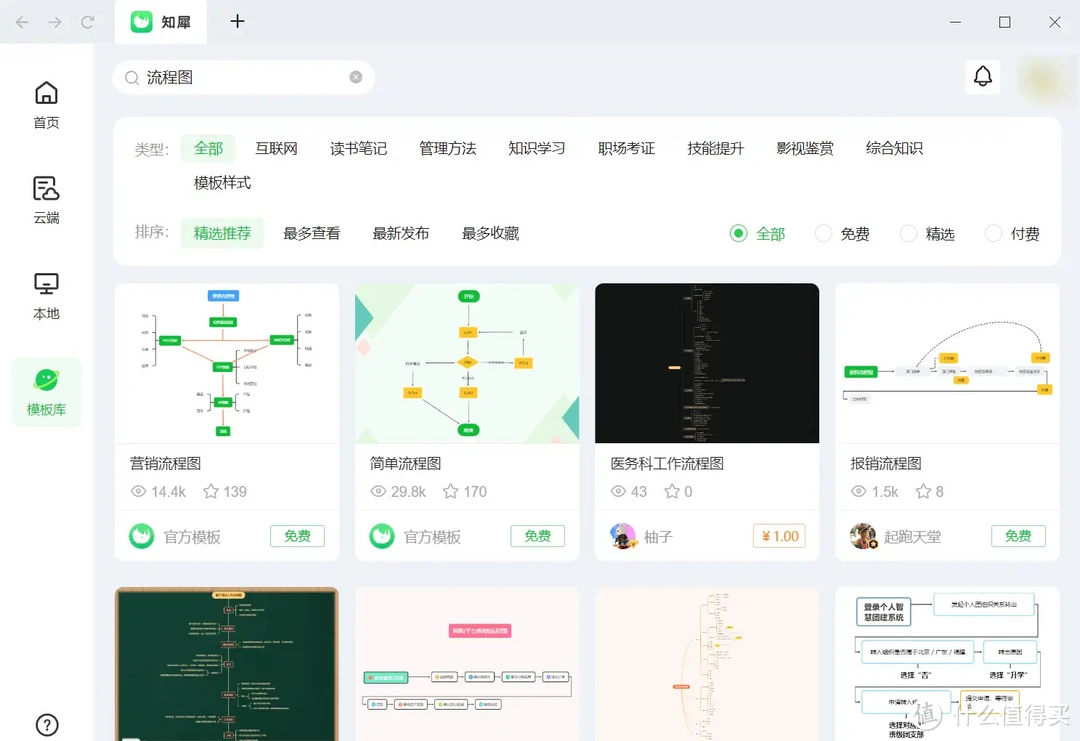This screenshot has height=741, width=1080.
Task: Open notifications bell icon
Action: [x=982, y=76]
